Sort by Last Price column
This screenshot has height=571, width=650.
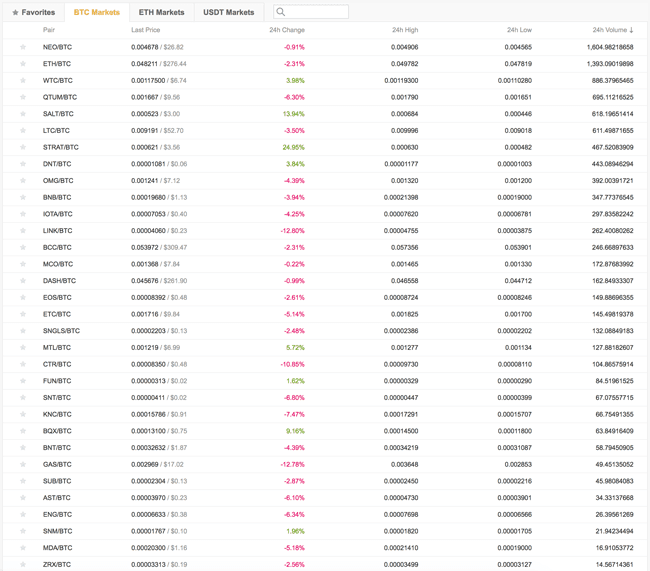[146, 30]
